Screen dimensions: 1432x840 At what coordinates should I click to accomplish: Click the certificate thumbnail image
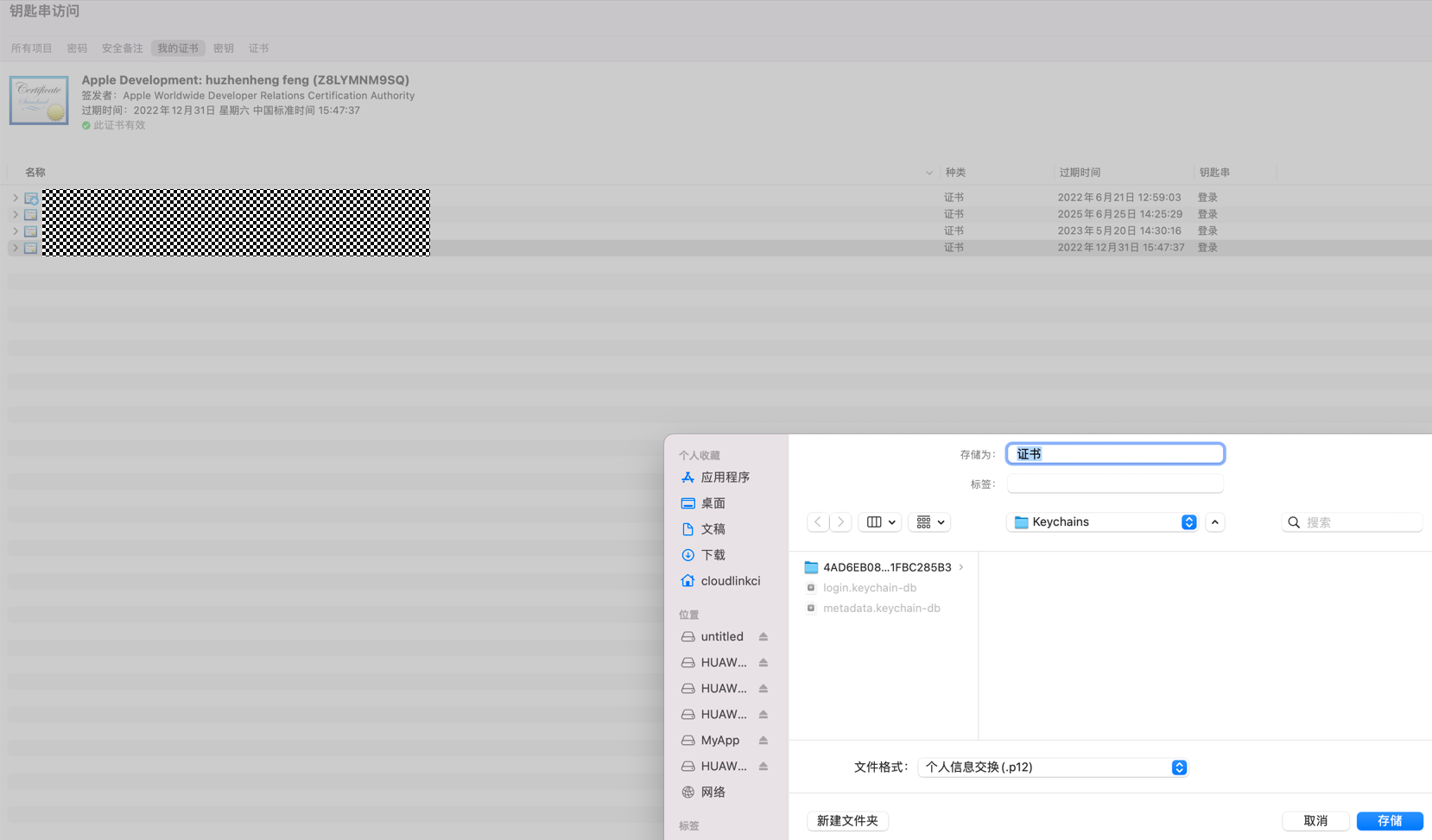pos(39,100)
